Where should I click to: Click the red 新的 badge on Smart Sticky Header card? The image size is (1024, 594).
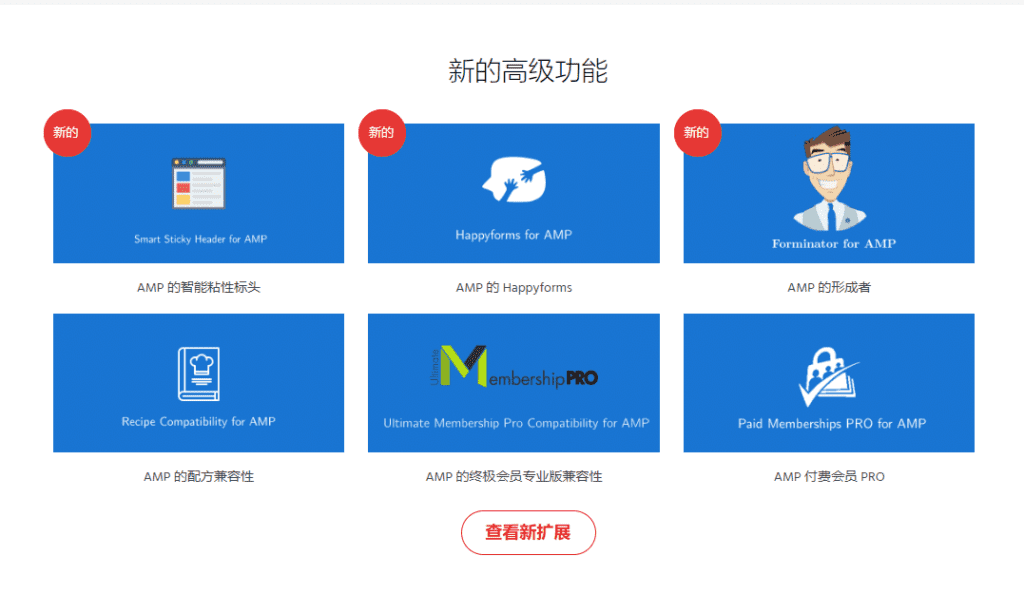67,133
